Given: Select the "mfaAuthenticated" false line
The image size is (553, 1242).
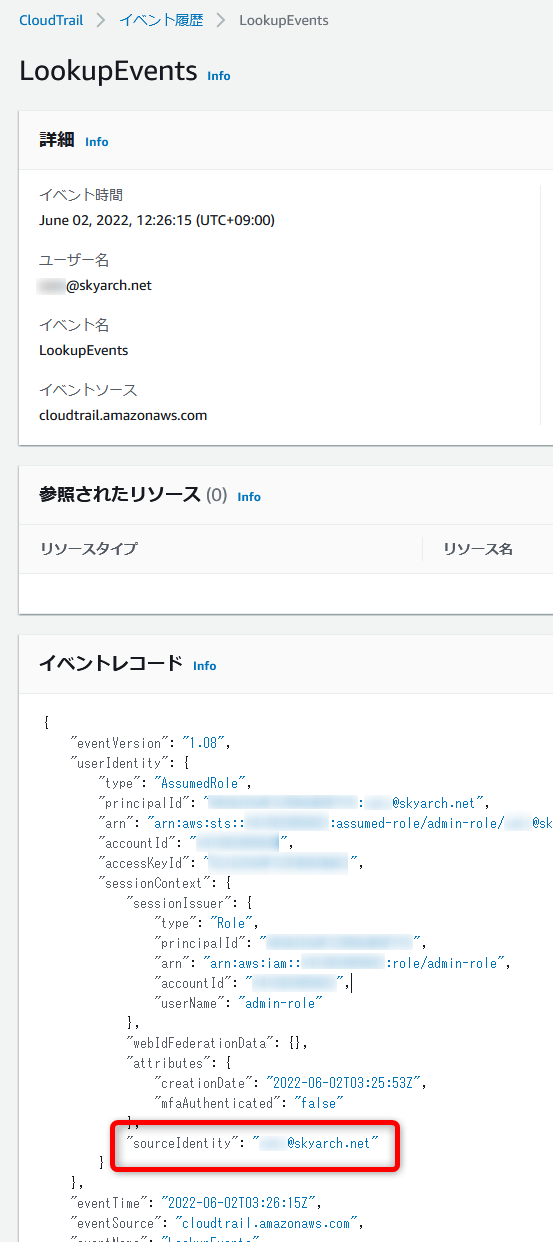Looking at the screenshot, I should click(x=248, y=1103).
